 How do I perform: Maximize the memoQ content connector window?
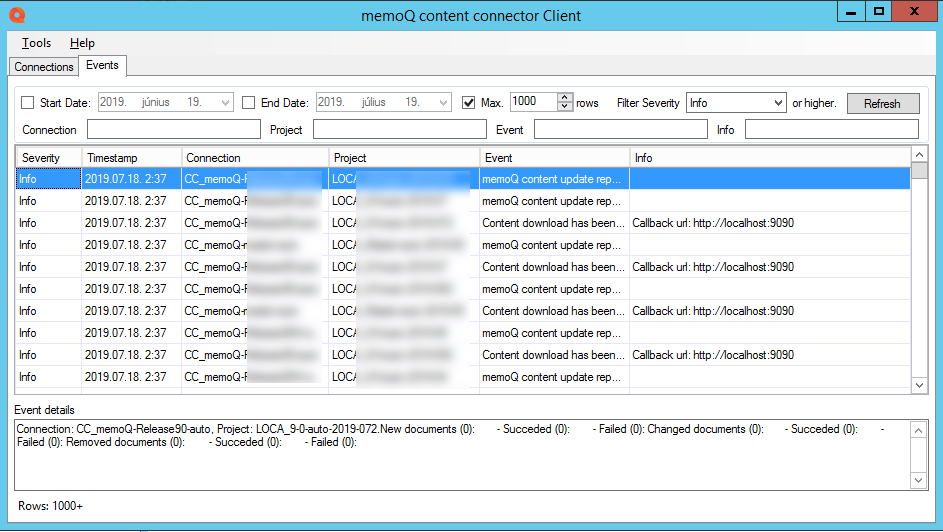coord(879,11)
